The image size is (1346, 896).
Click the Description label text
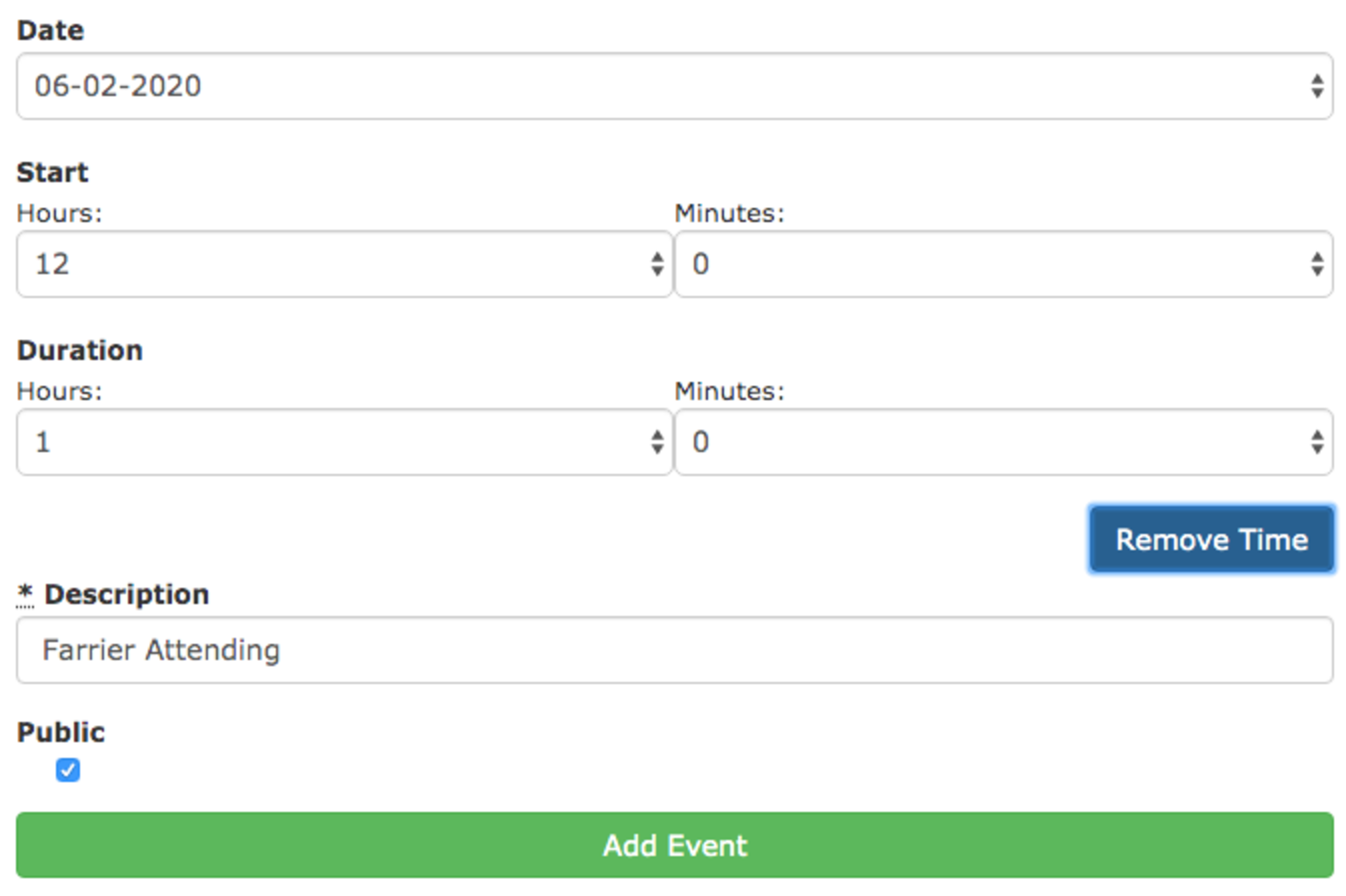pos(127,594)
